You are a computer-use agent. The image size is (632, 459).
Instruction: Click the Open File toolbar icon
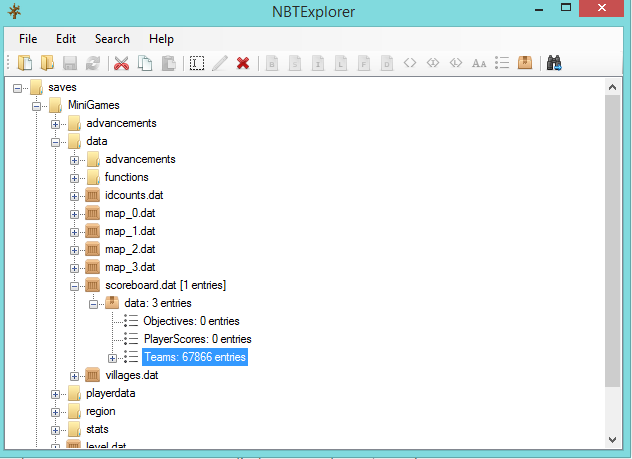click(x=25, y=63)
